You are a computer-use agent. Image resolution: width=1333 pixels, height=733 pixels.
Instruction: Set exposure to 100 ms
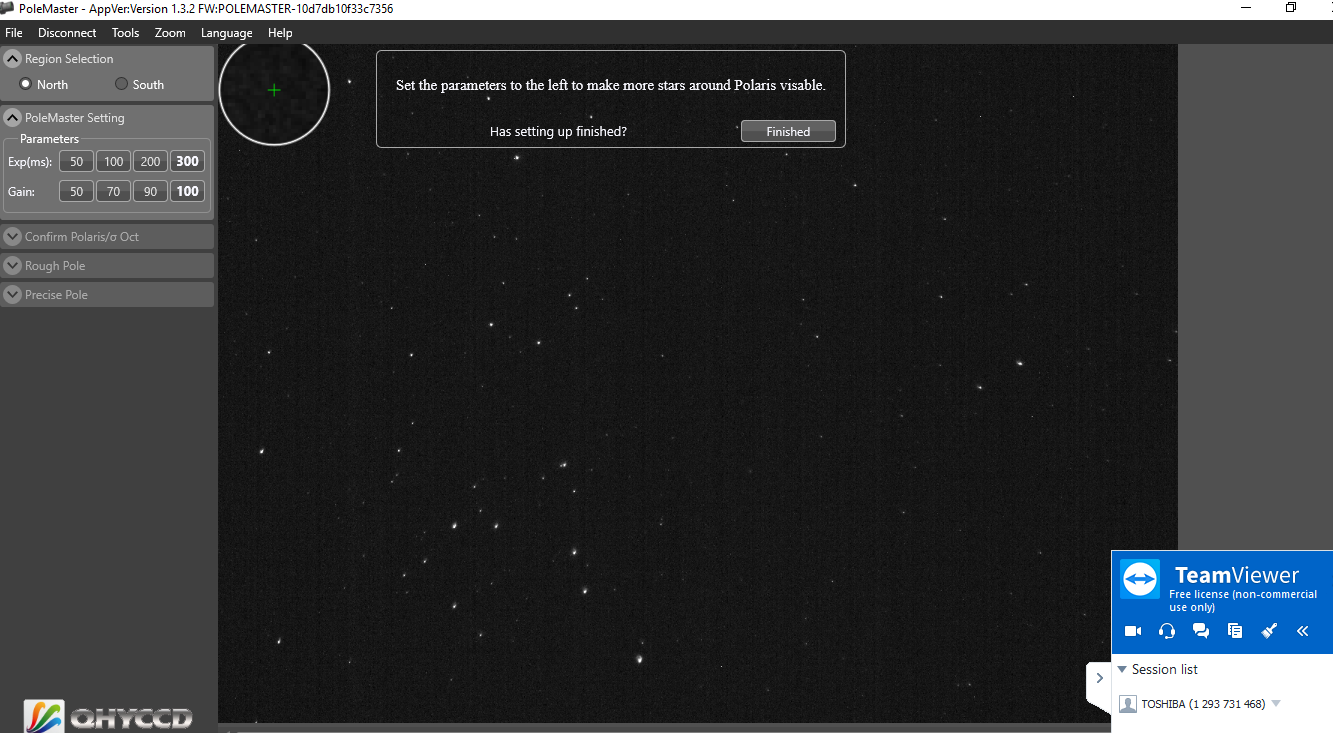(114, 162)
